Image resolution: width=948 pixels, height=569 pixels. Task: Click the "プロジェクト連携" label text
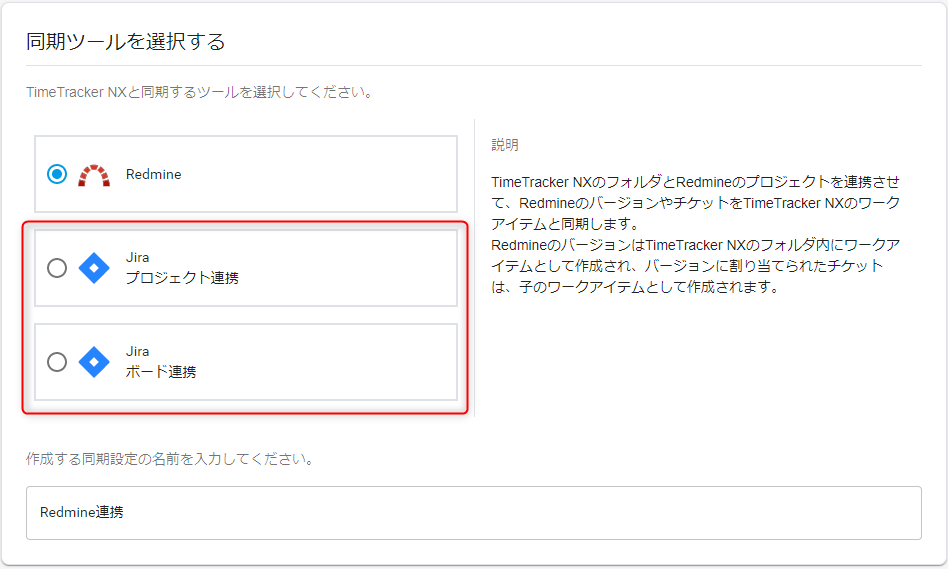pos(182,278)
